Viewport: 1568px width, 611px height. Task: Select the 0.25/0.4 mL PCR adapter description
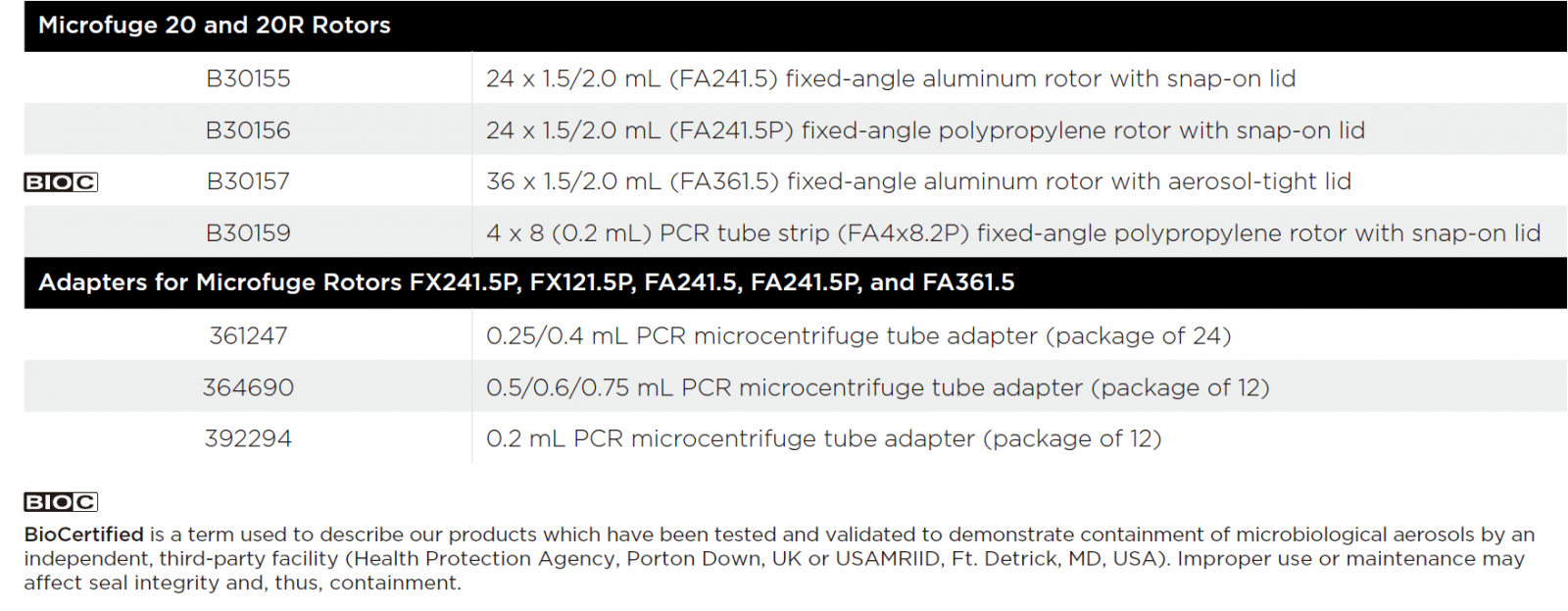tap(858, 335)
